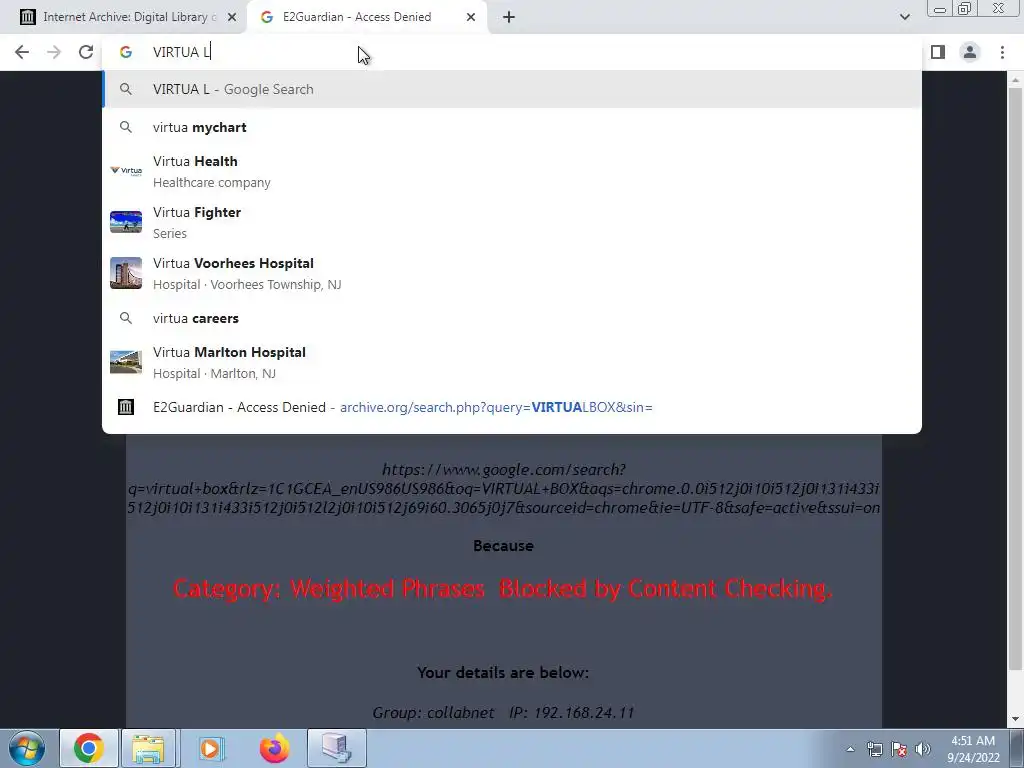Click Voorhees Hospital building thumbnail

126,273
